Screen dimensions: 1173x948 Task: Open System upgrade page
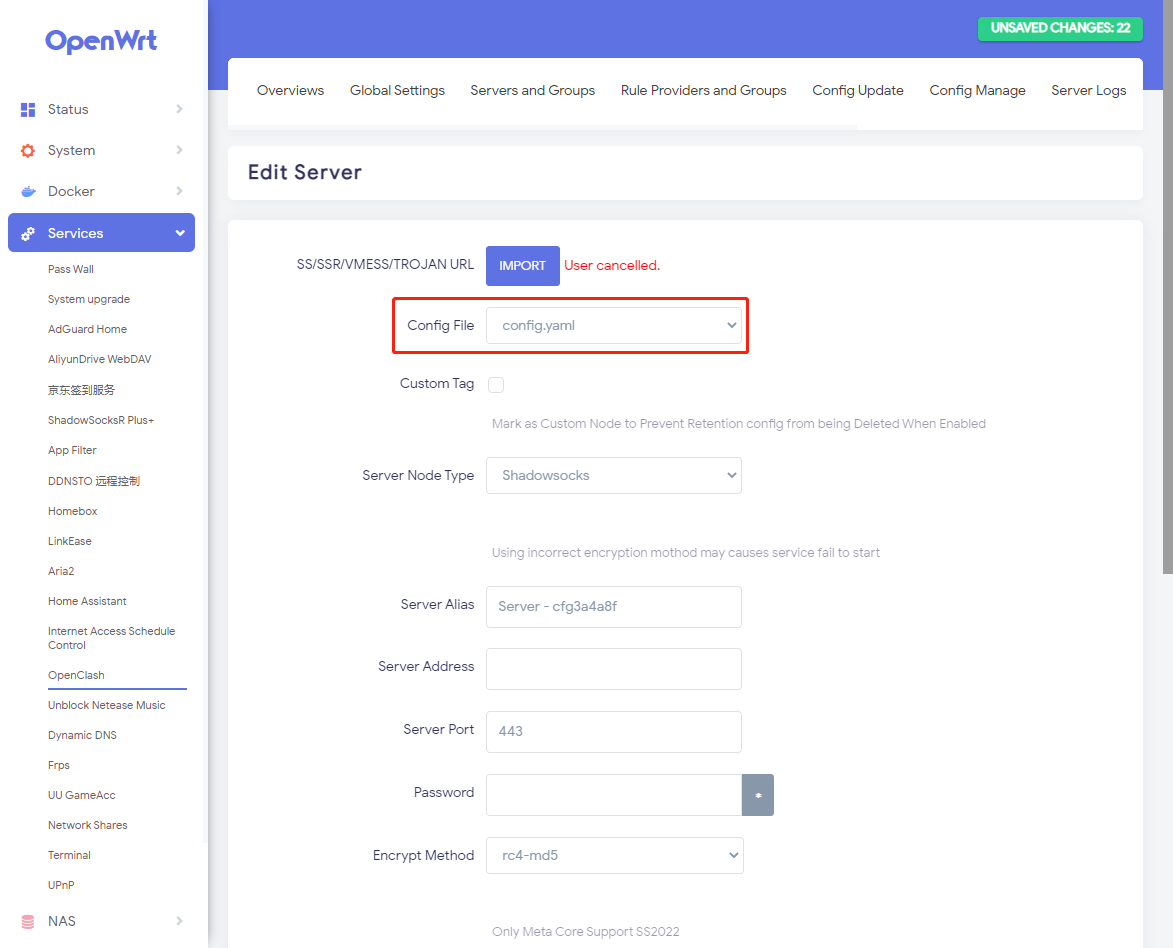pos(89,299)
